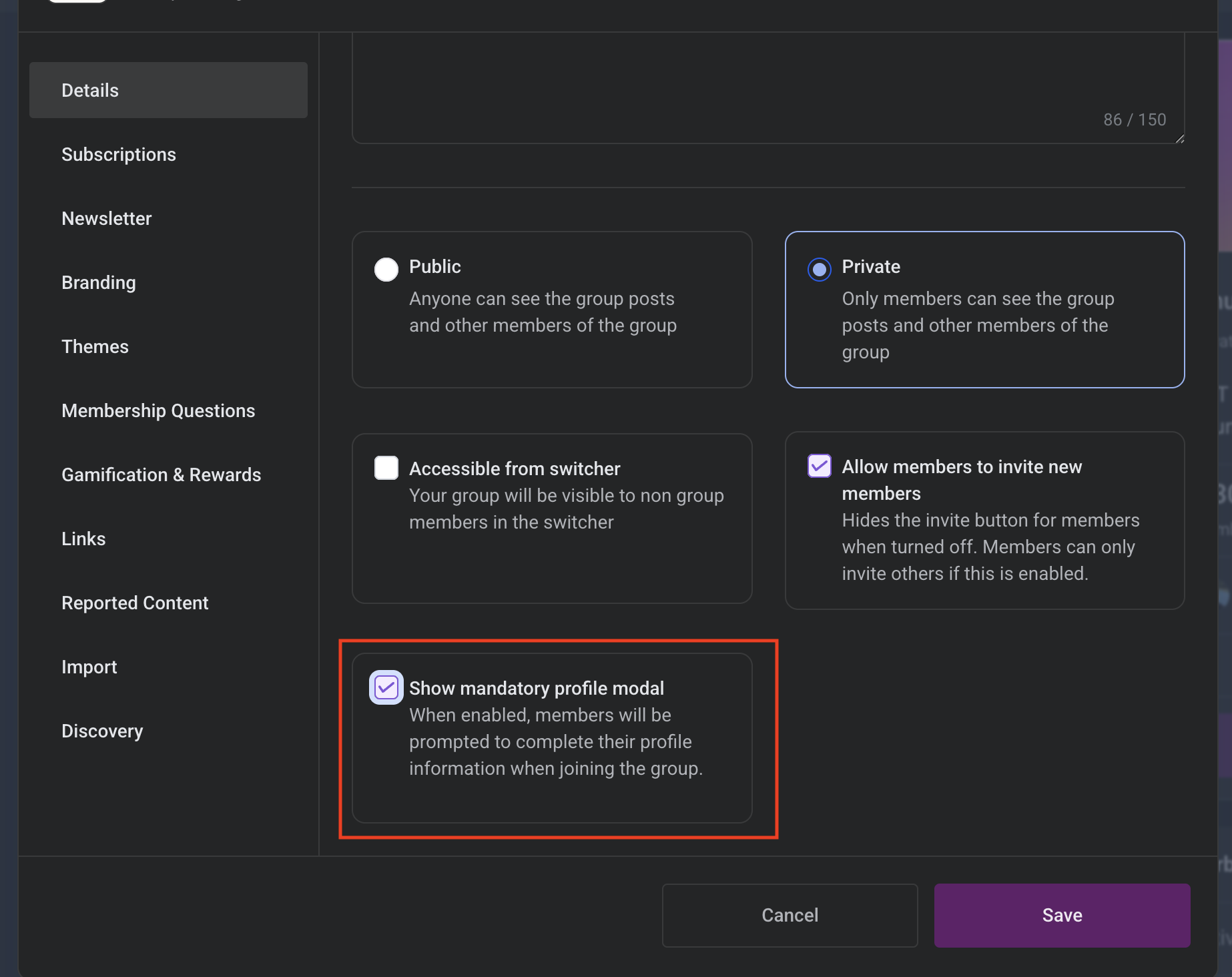1232x977 pixels.
Task: Enable Accessible from switcher checkbox
Action: tap(386, 468)
